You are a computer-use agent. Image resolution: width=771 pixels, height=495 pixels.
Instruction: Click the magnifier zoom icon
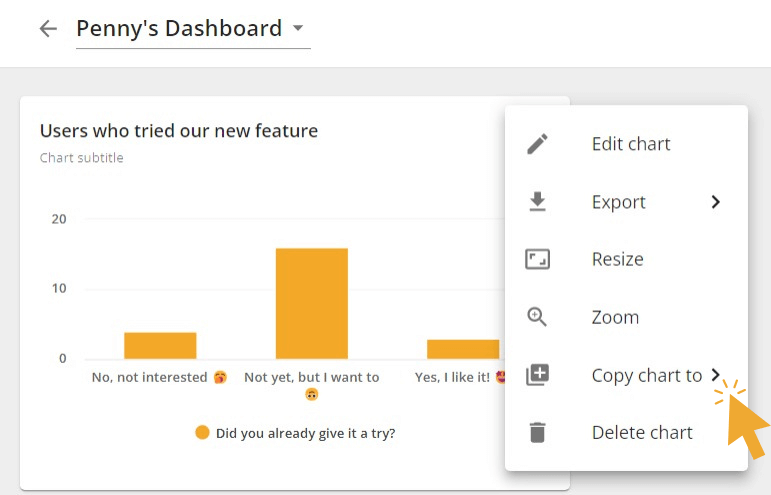pyautogui.click(x=538, y=317)
